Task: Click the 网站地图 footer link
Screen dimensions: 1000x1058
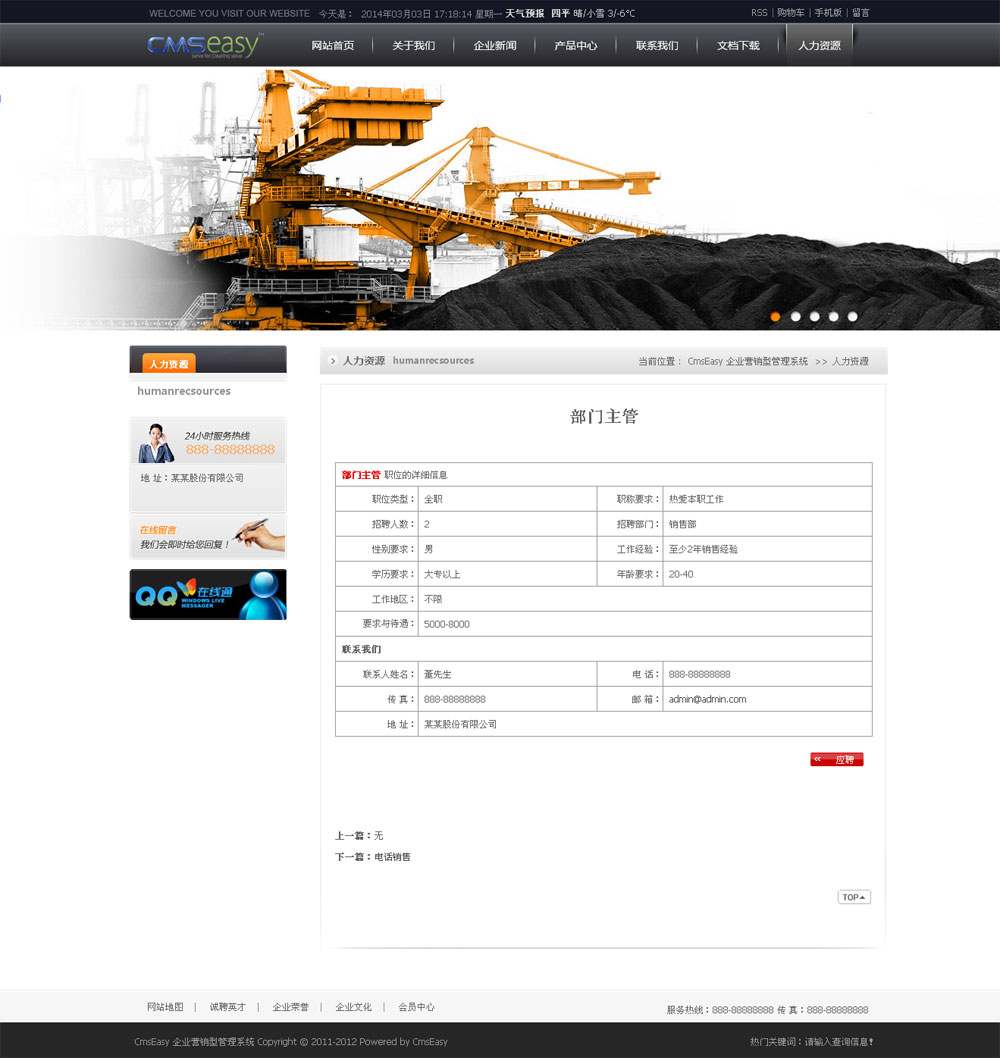Action: coord(165,1007)
